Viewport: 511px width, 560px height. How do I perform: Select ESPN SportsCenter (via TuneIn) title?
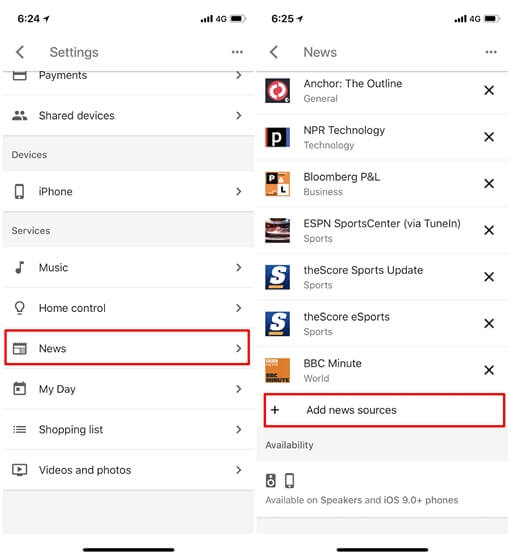pos(382,223)
